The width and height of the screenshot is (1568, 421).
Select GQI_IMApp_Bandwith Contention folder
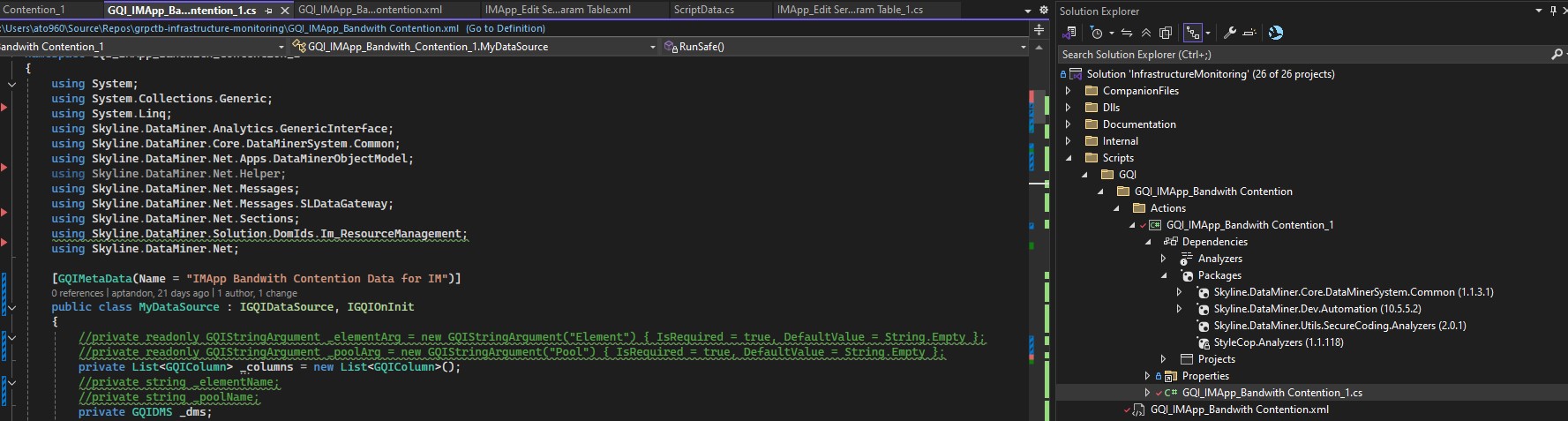(1212, 192)
